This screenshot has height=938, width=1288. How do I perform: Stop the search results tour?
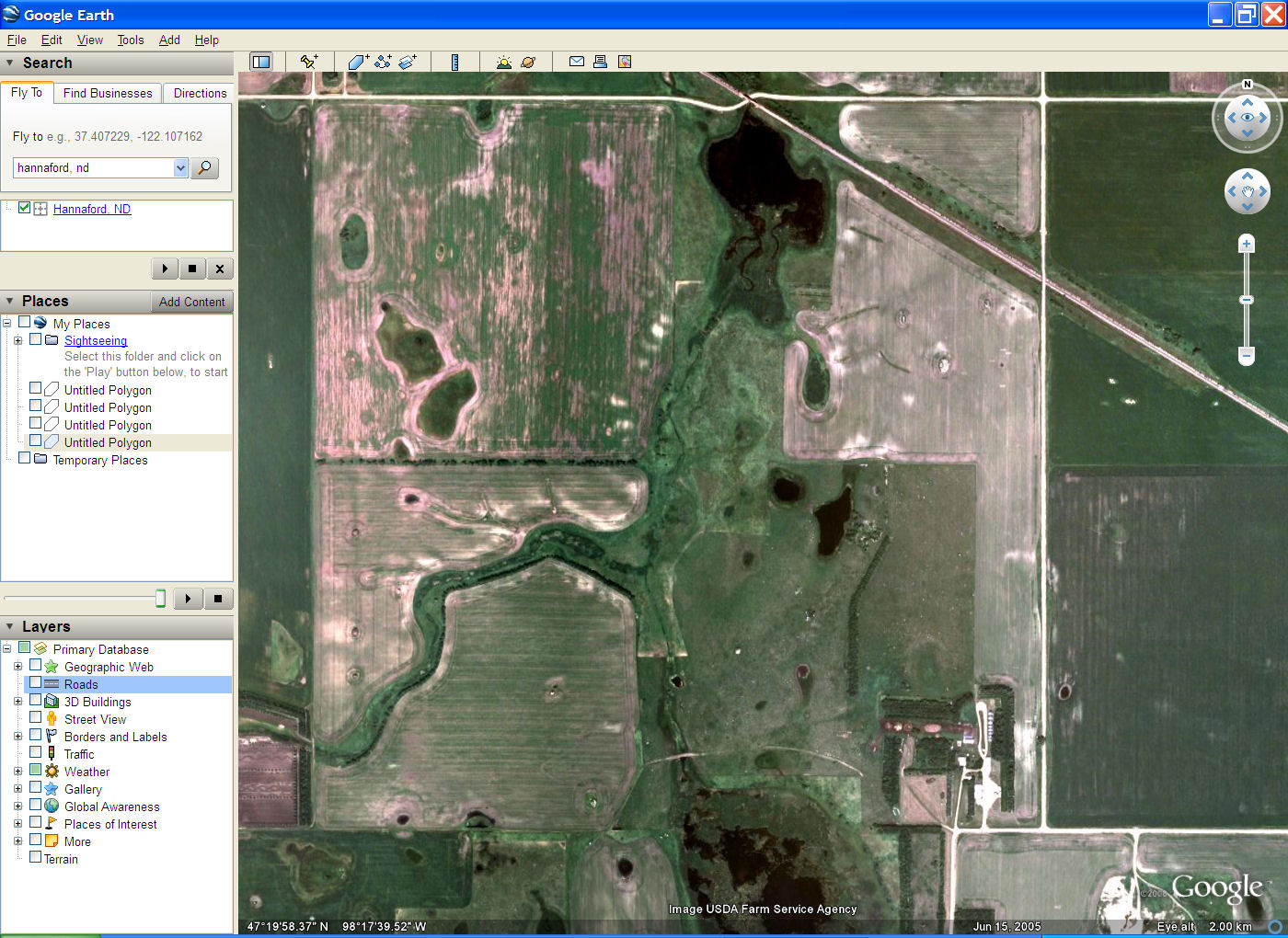[192, 269]
